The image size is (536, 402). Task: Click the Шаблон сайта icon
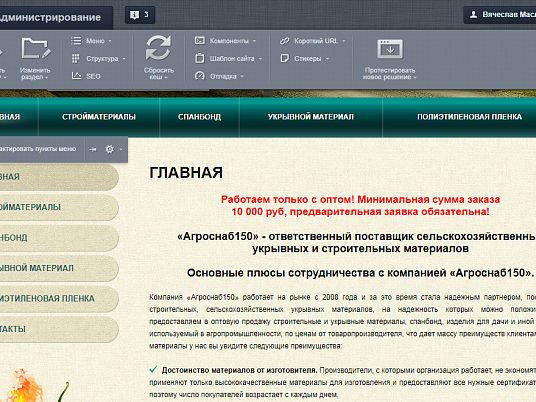point(200,58)
